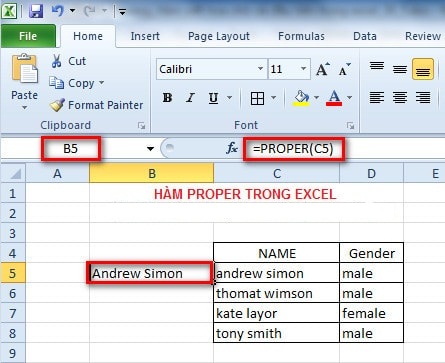Apply the red font color swatch
The width and height of the screenshot is (445, 363).
[x=334, y=98]
